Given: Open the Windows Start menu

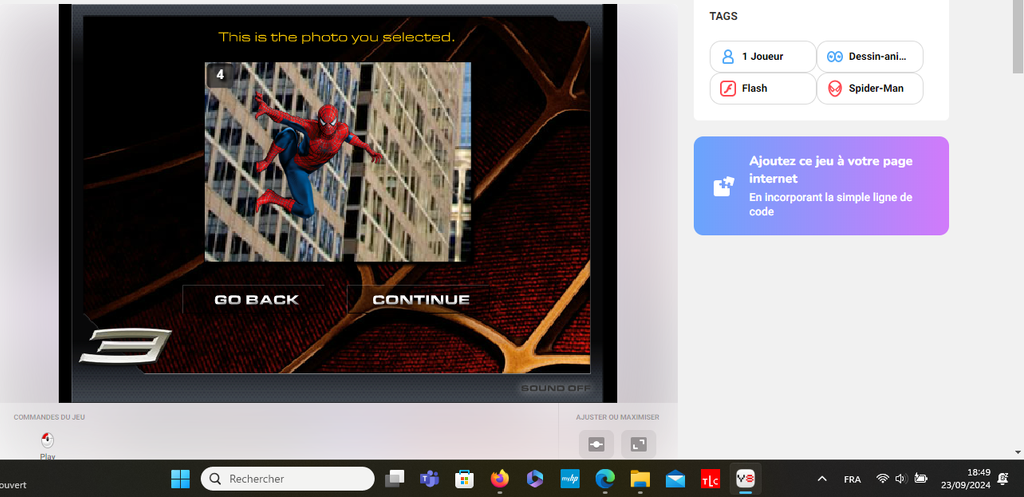Looking at the screenshot, I should click(180, 479).
